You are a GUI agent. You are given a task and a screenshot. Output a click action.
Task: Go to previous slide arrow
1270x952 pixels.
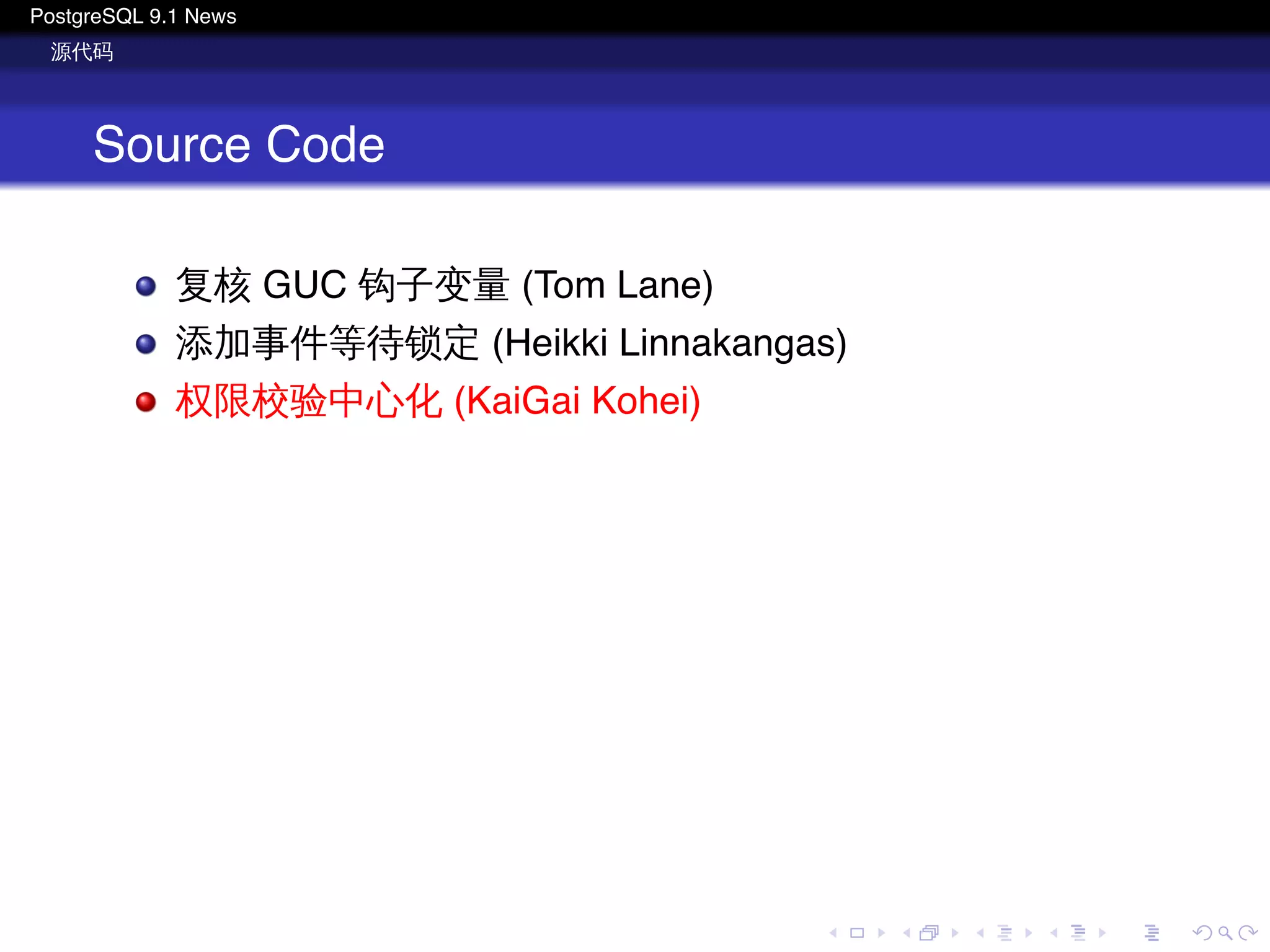[833, 933]
